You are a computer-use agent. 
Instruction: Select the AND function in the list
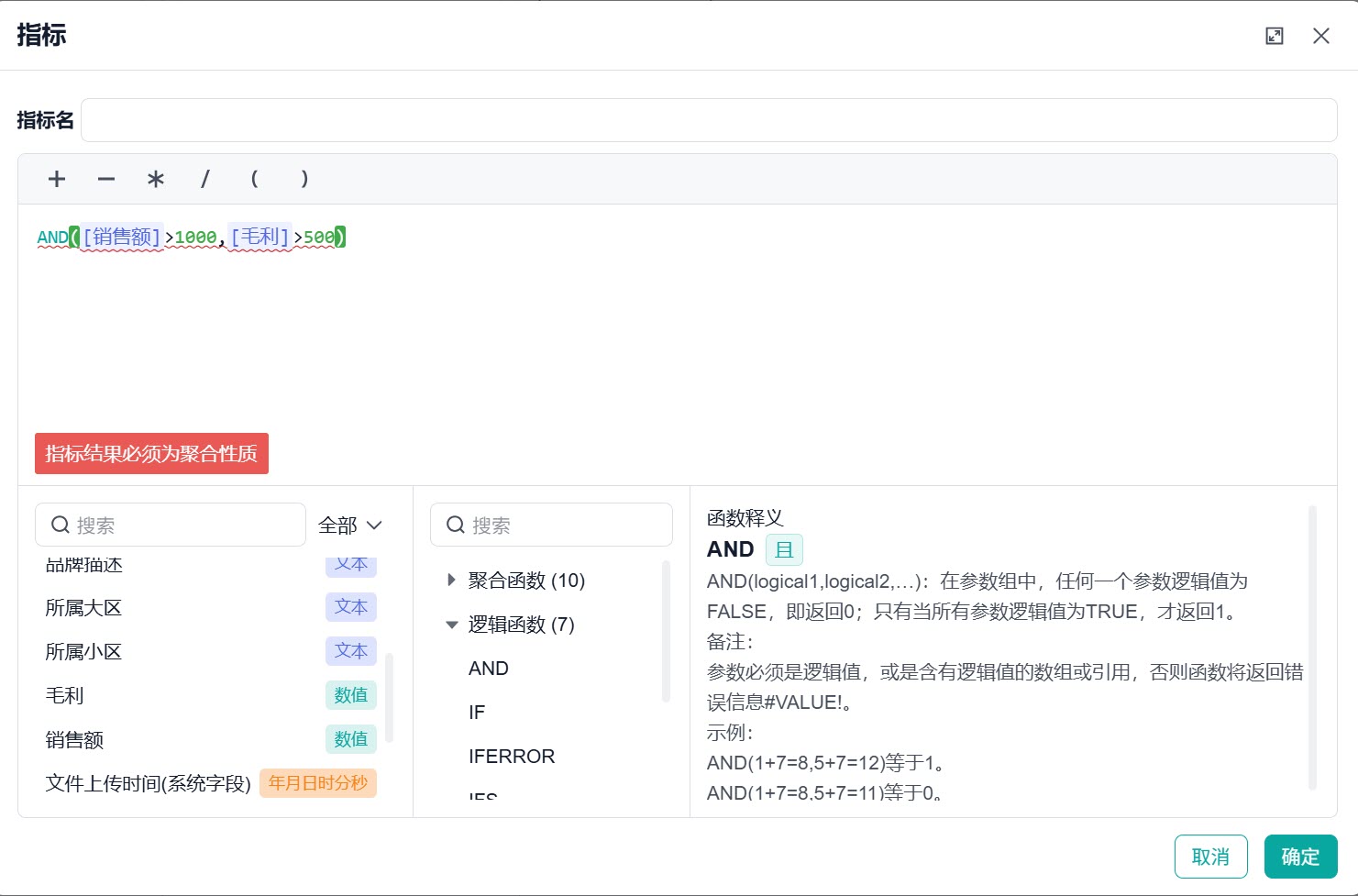[x=489, y=669]
